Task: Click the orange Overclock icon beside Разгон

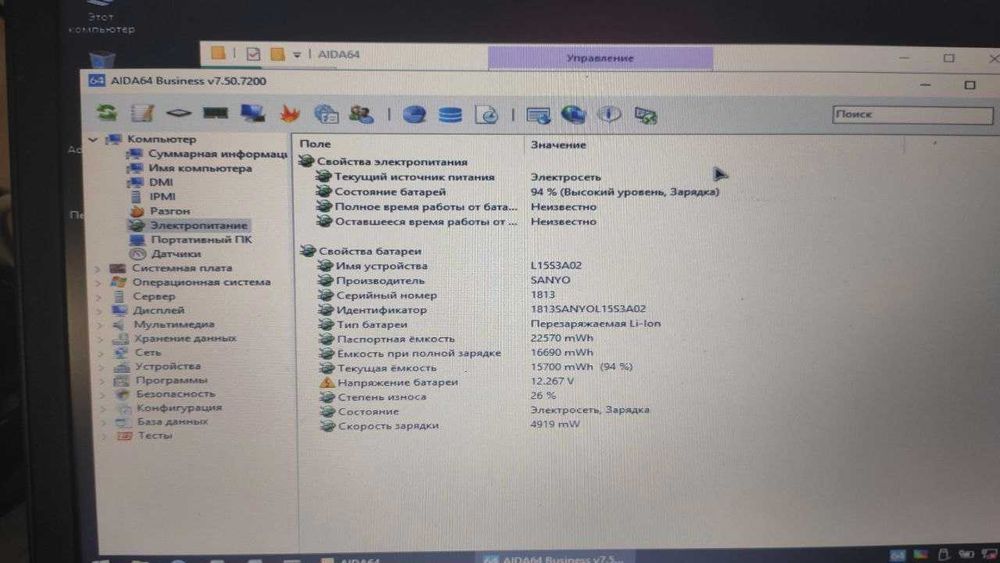Action: (x=137, y=210)
